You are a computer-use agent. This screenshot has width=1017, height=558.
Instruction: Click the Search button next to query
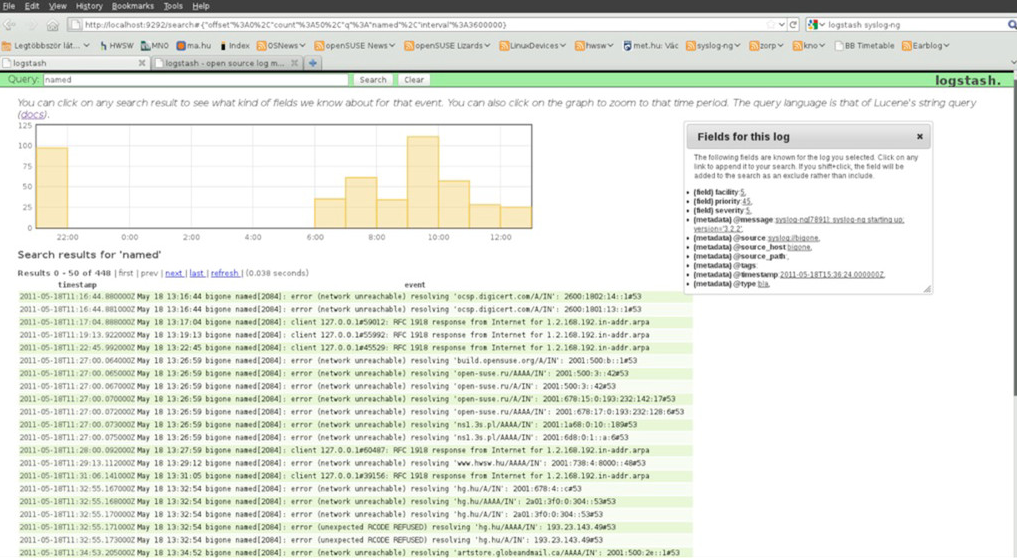click(372, 80)
